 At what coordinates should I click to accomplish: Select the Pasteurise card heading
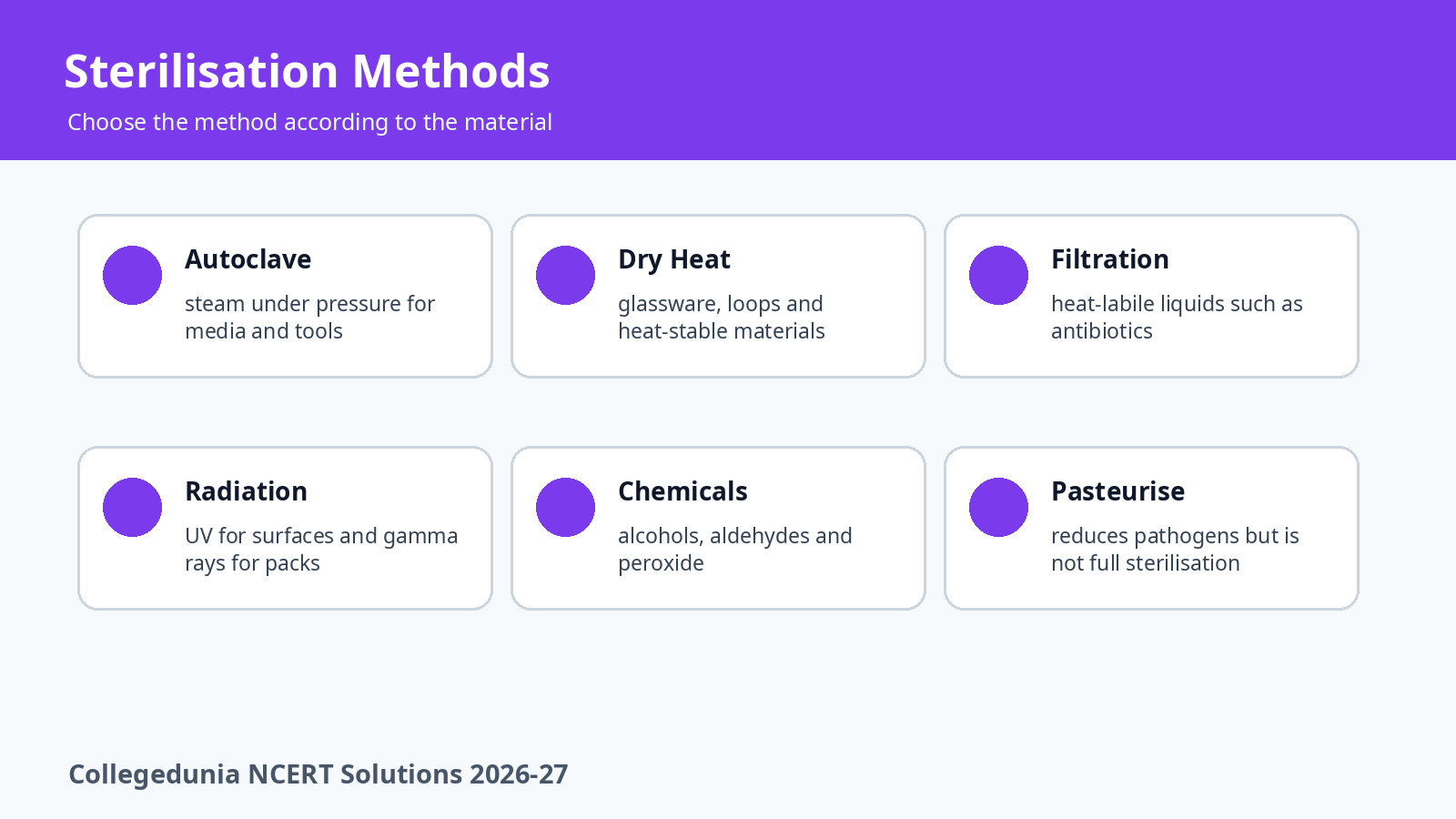pyautogui.click(x=1117, y=491)
